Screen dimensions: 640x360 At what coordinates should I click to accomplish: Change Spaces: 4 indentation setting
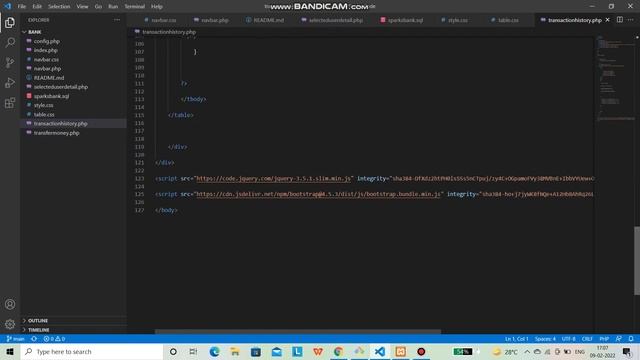pos(545,339)
